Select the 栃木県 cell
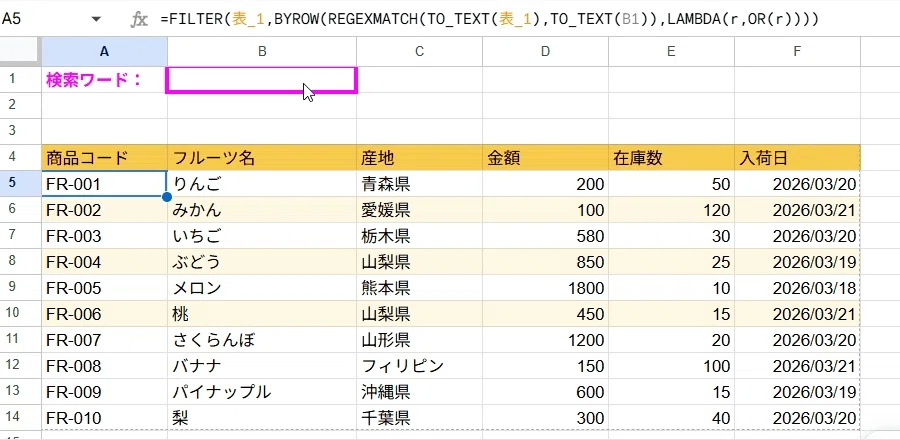This screenshot has height=440, width=900. pos(419,236)
